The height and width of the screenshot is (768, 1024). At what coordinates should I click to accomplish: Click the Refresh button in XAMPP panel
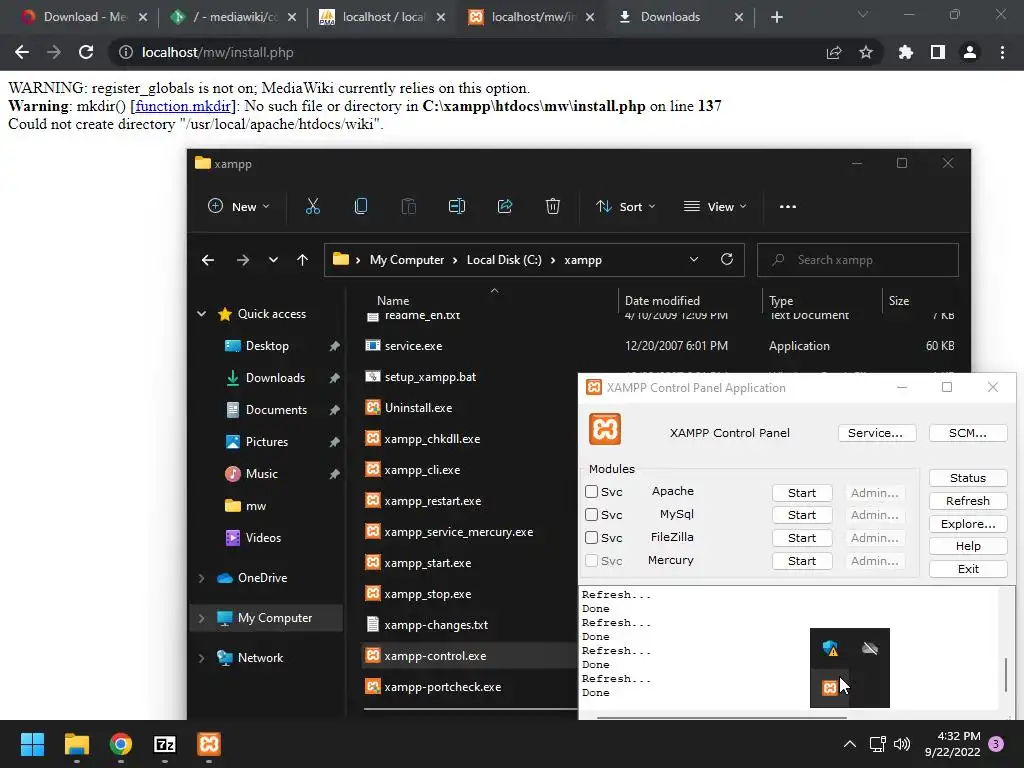pos(968,501)
